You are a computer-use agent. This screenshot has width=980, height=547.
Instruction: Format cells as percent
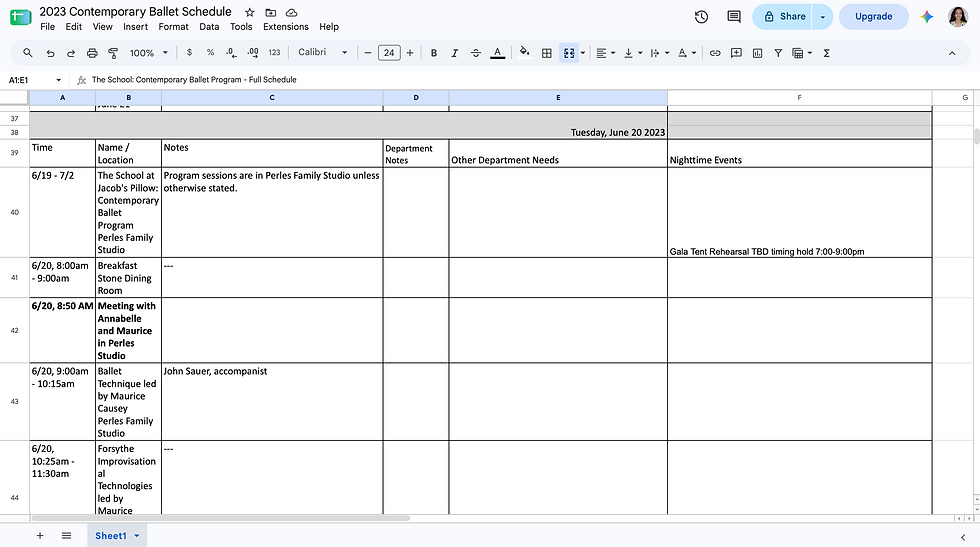pyautogui.click(x=211, y=53)
